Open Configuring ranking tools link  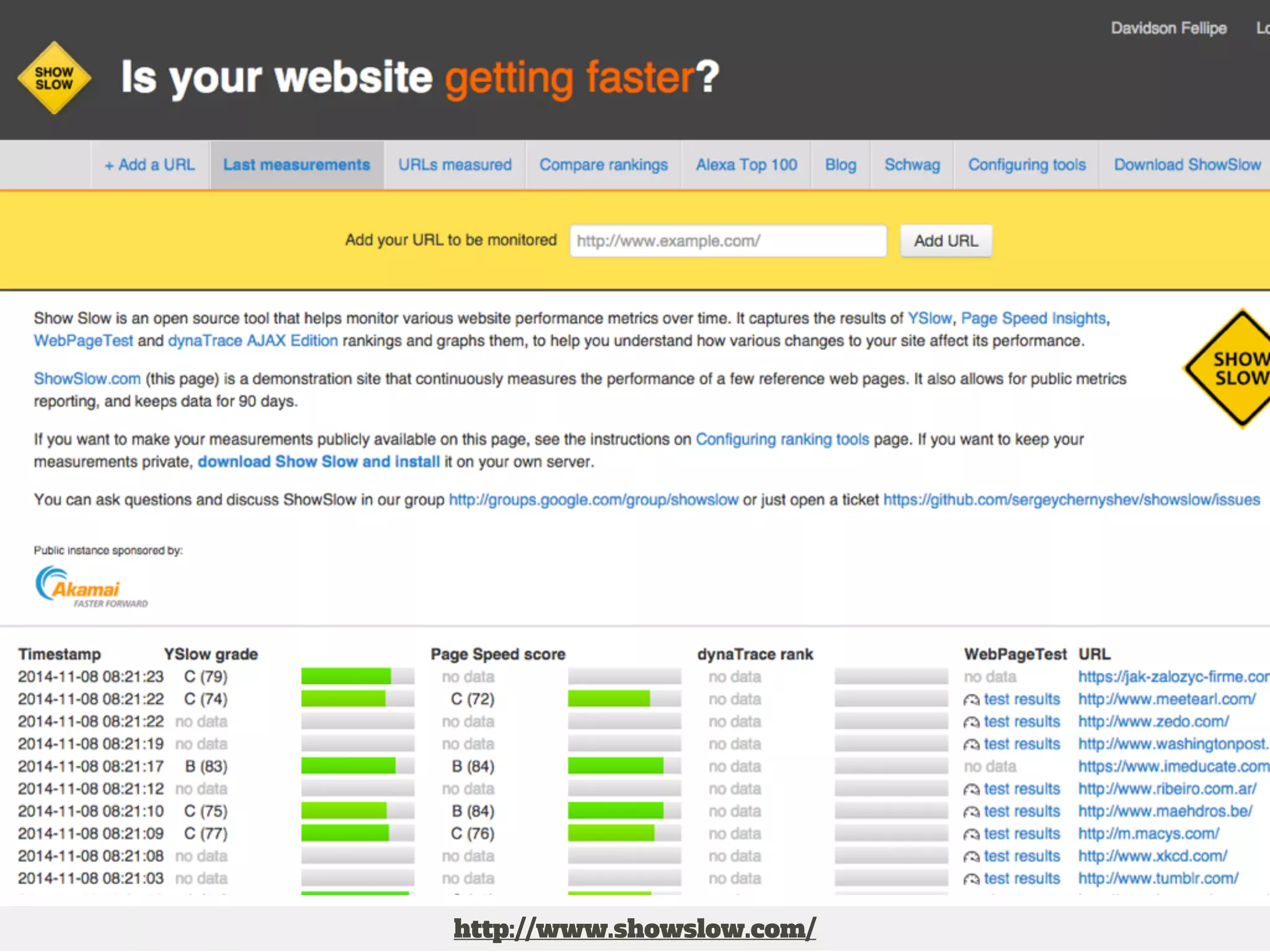click(x=782, y=439)
